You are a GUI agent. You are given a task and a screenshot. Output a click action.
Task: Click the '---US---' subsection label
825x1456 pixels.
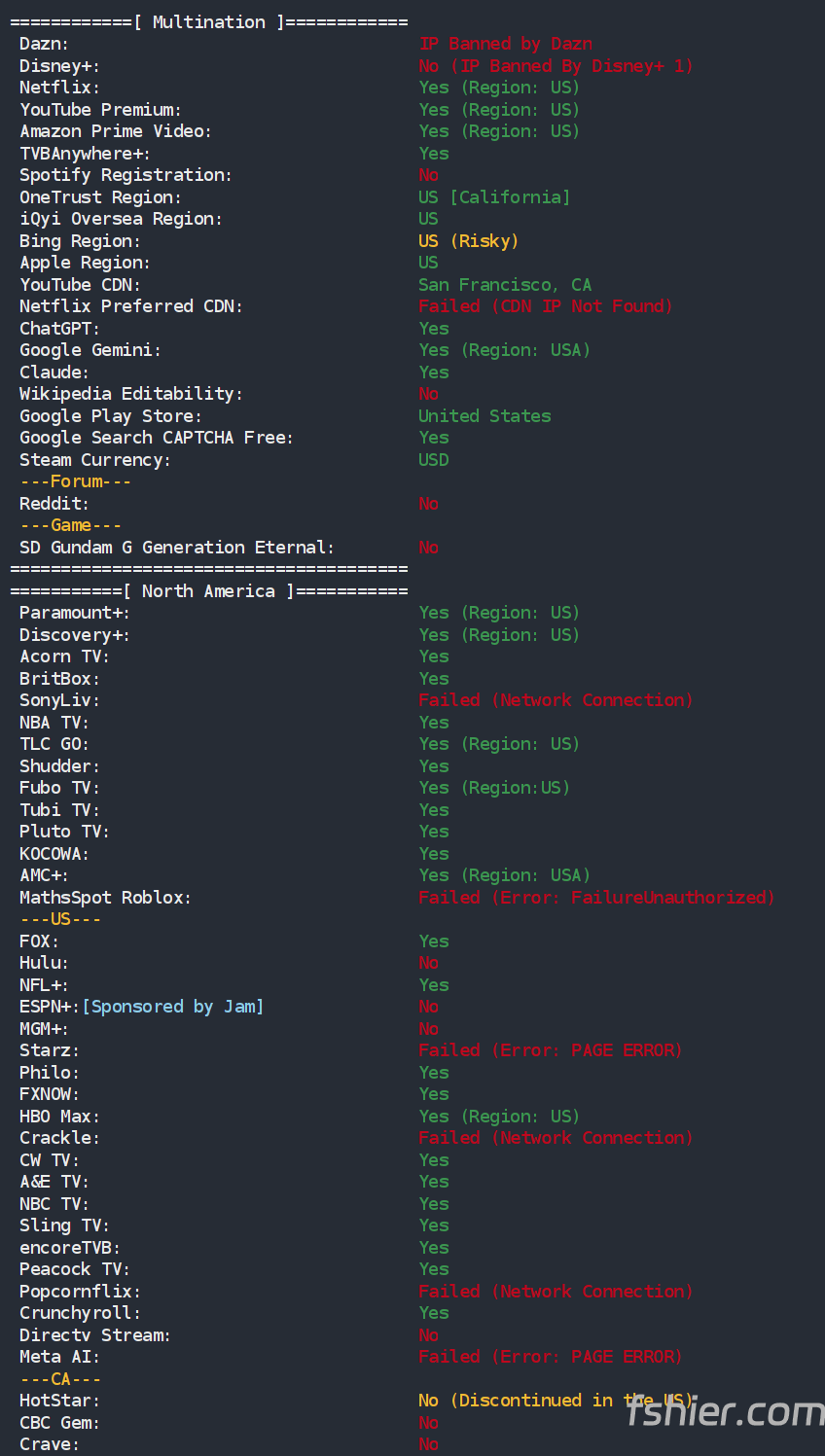tap(60, 919)
